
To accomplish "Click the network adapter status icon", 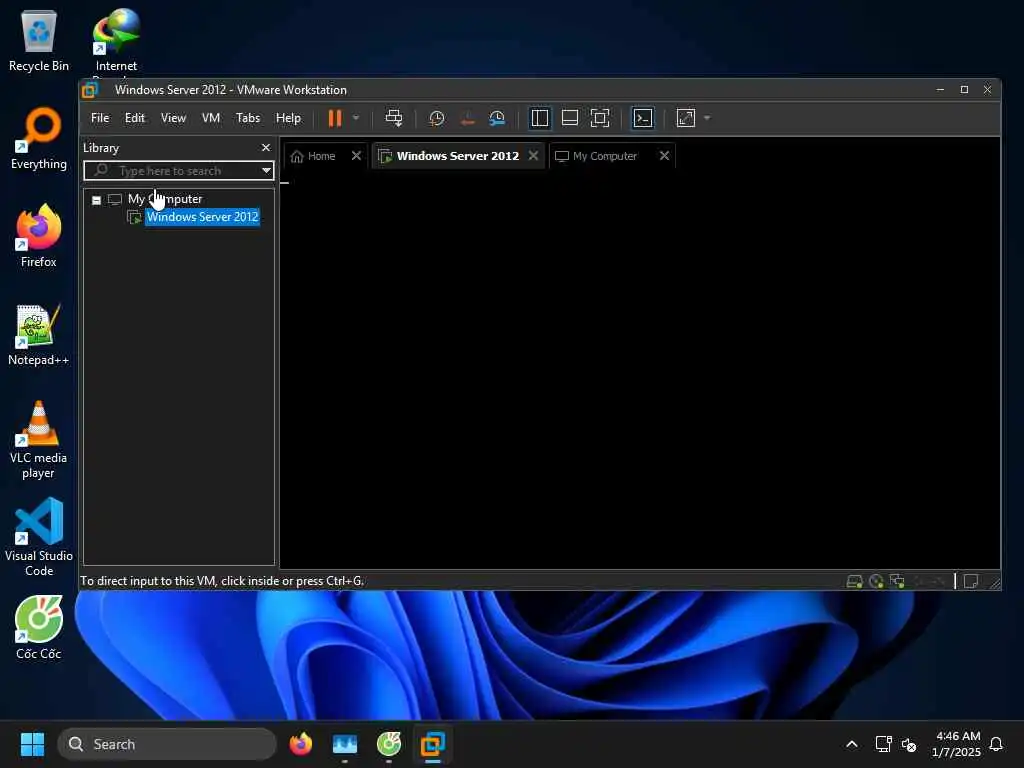I will point(897,581).
